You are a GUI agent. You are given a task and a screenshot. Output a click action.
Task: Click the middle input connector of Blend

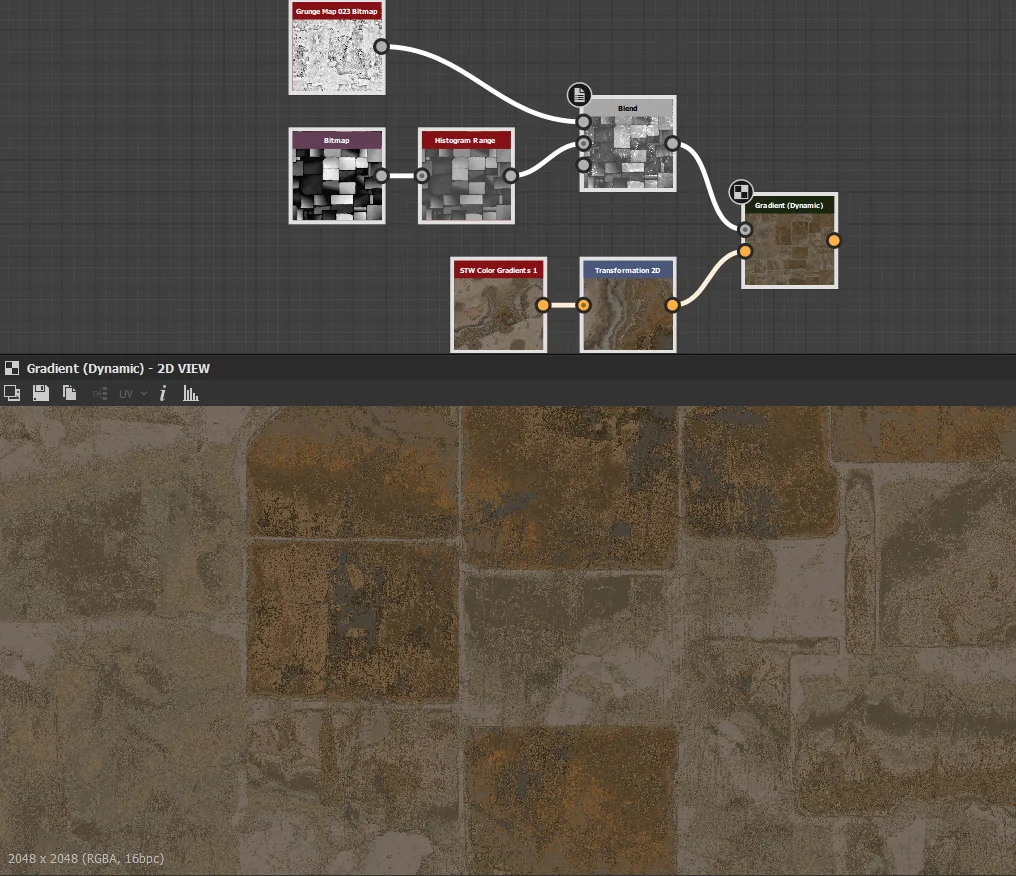[x=583, y=143]
